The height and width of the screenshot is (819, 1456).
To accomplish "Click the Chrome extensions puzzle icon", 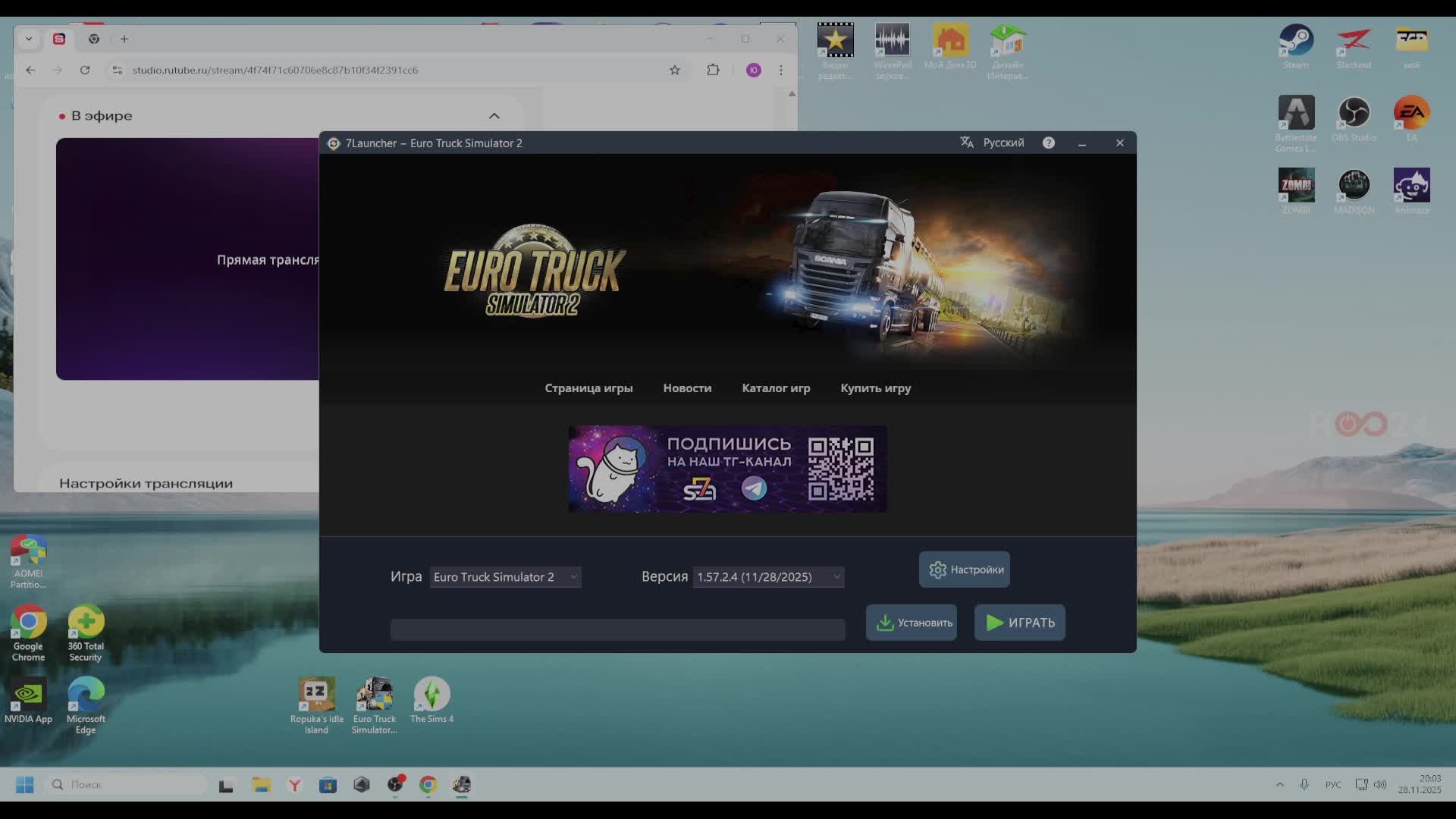I will coord(713,70).
